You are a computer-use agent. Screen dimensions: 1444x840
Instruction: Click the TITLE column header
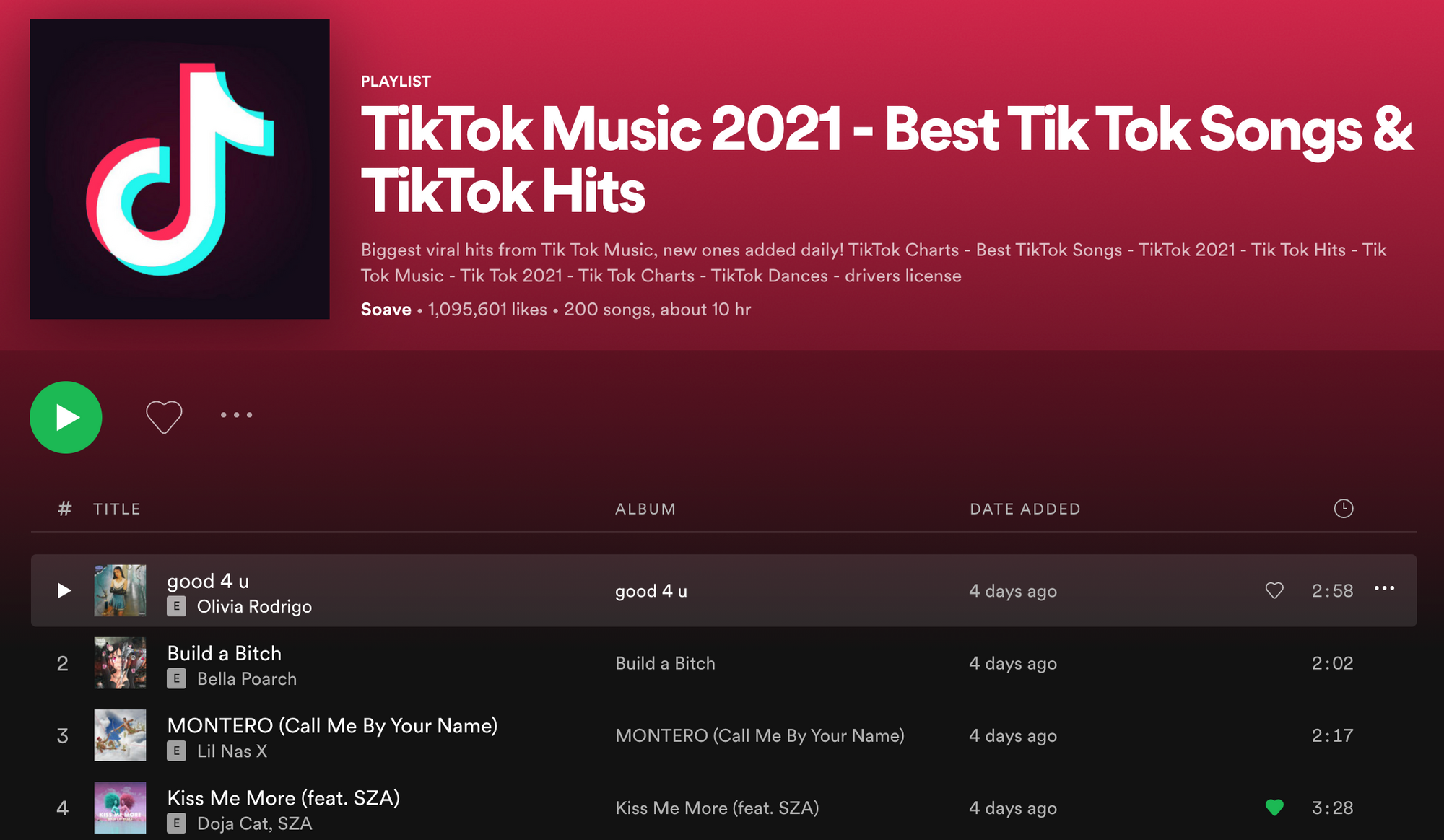pos(118,507)
